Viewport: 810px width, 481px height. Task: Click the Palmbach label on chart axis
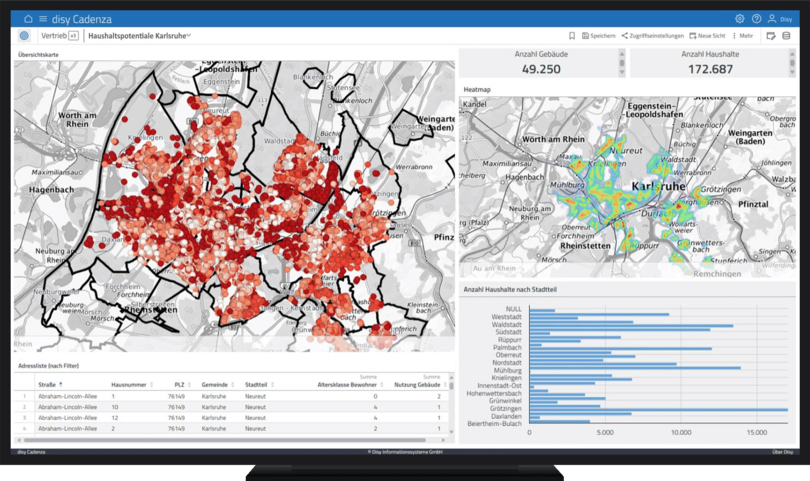coord(507,348)
